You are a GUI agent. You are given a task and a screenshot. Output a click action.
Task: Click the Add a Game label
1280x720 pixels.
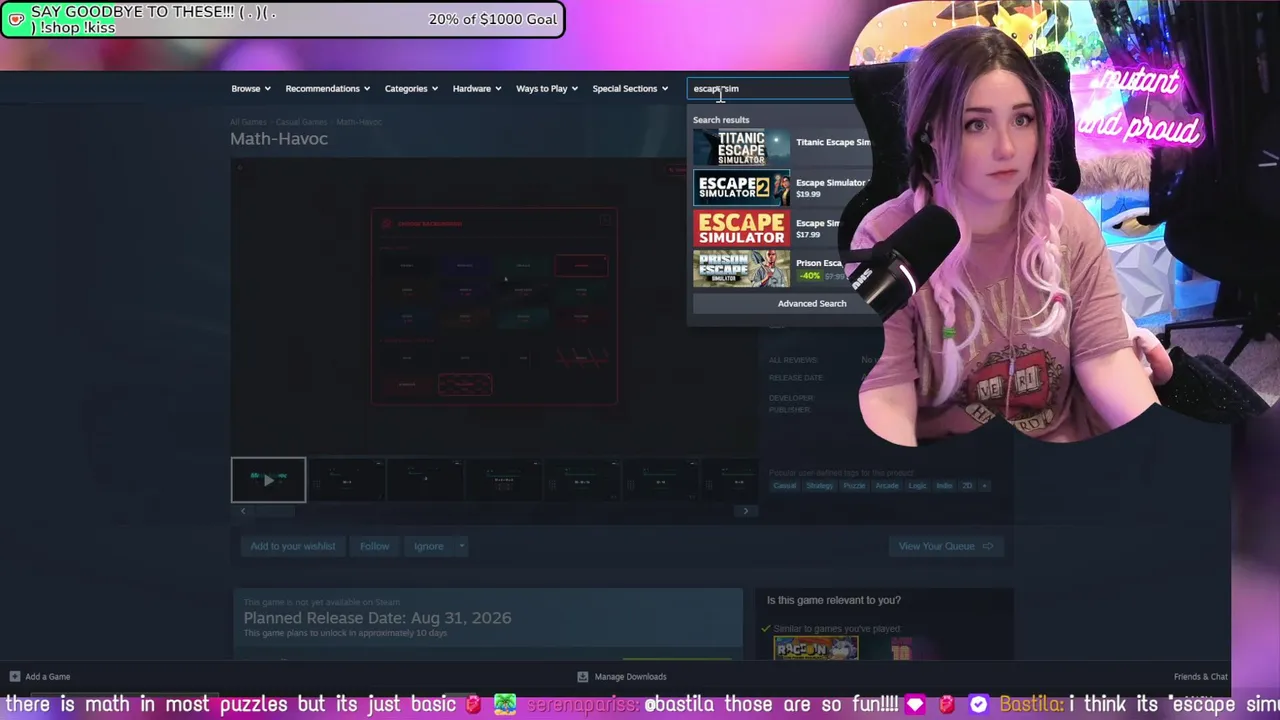(48, 677)
